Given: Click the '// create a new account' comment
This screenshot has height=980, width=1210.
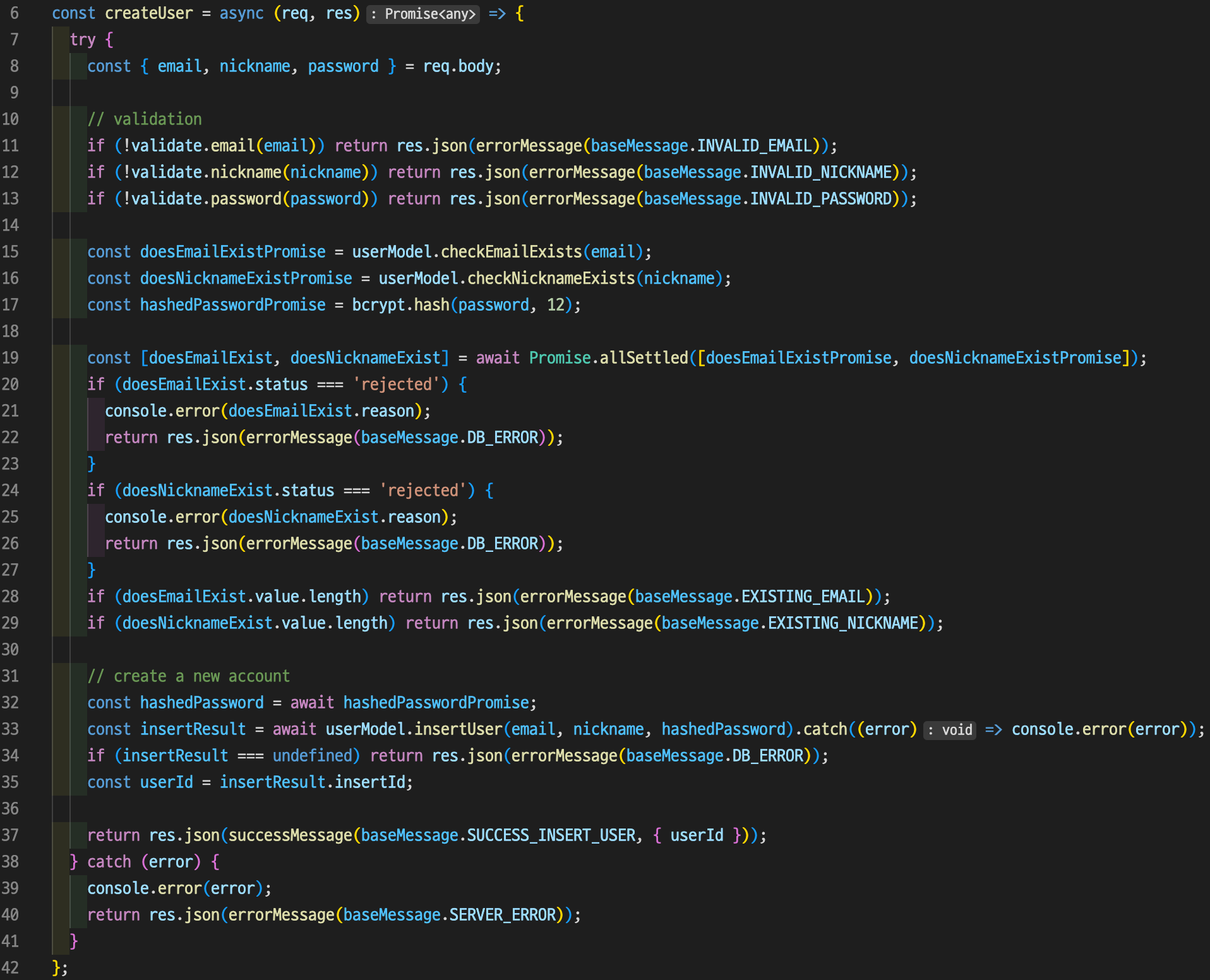Looking at the screenshot, I should point(189,676).
